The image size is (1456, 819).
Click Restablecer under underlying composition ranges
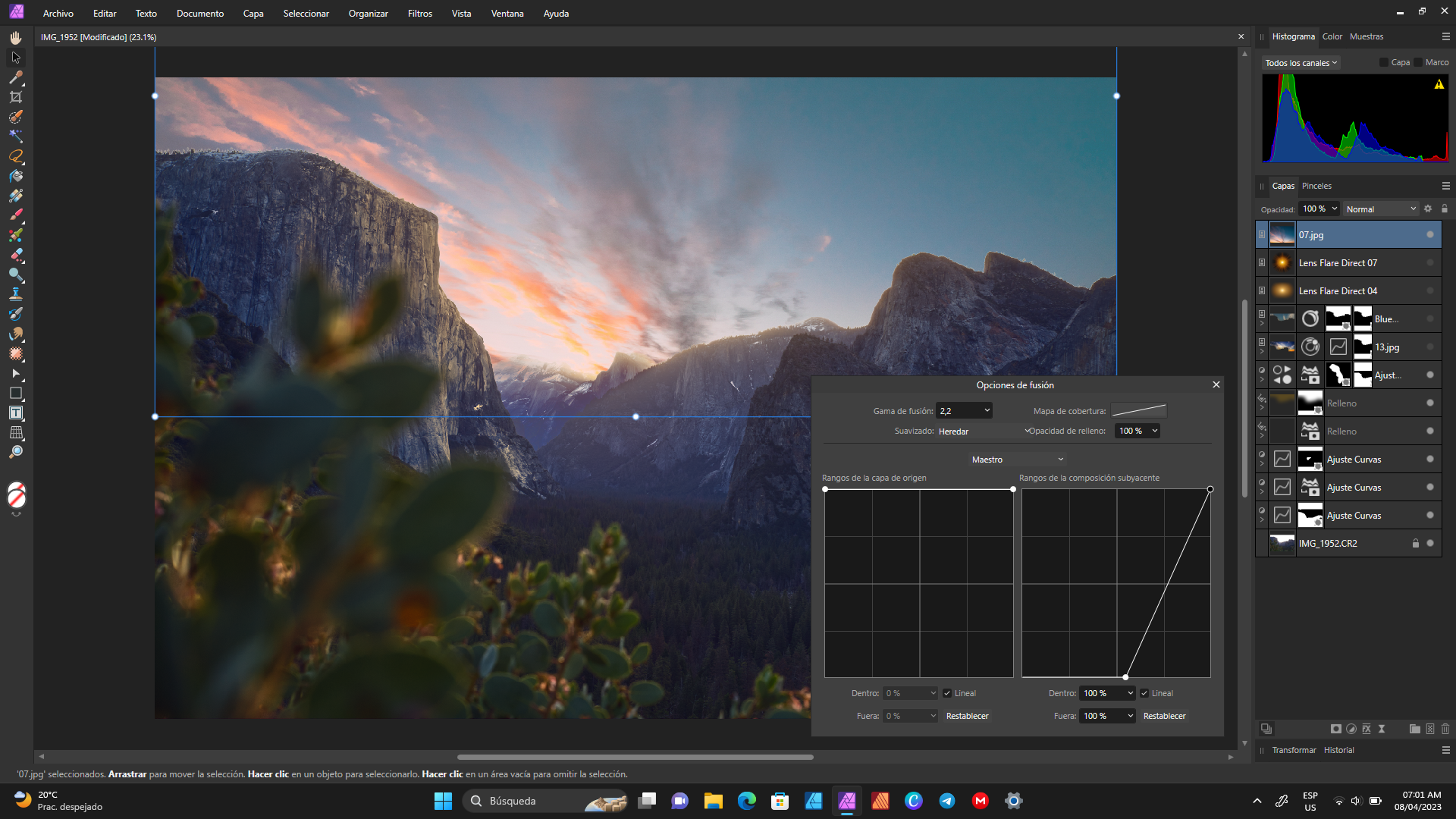point(1164,716)
